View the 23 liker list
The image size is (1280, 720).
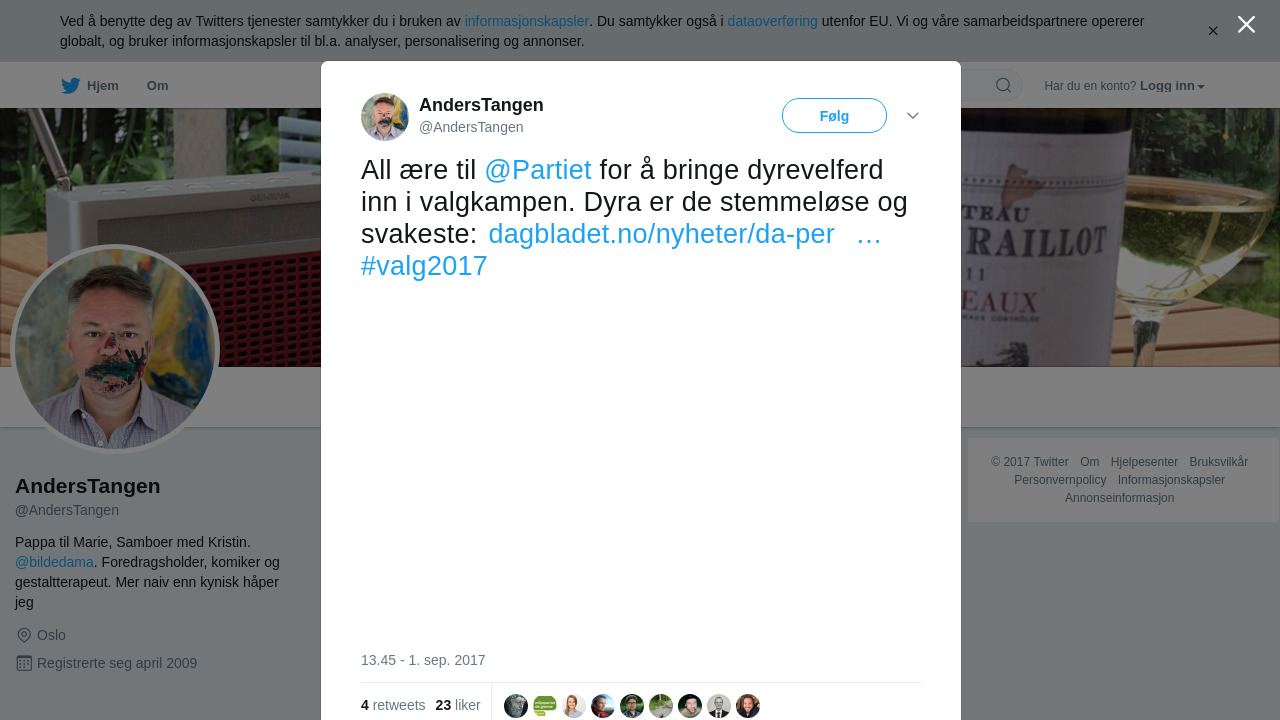(458, 705)
